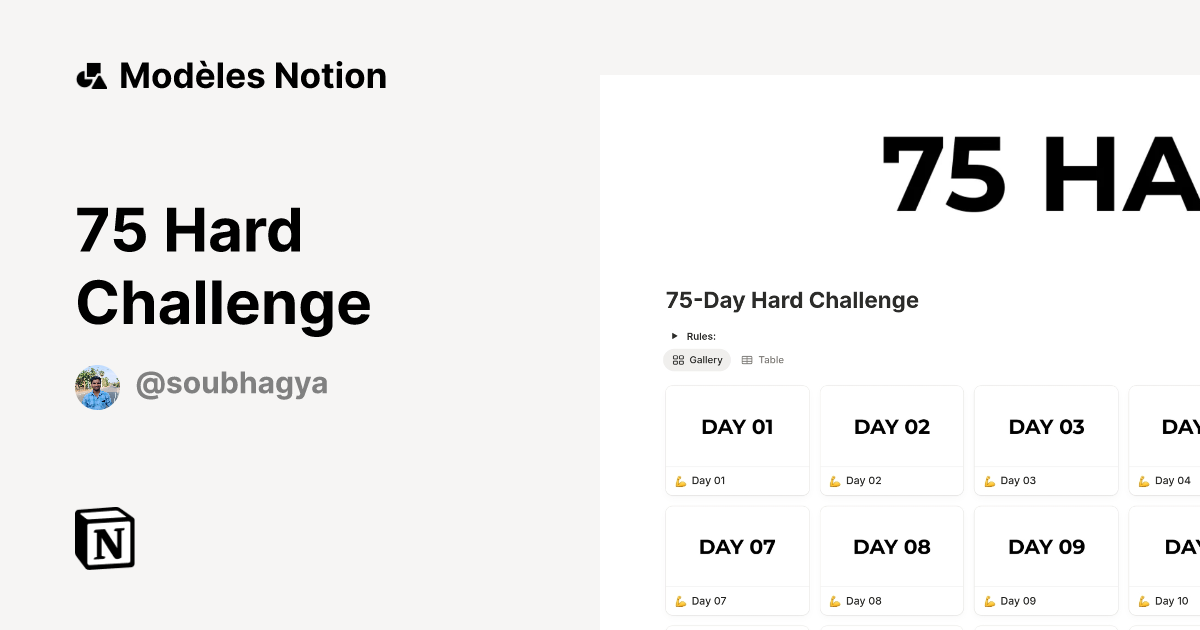Click the flexed biceps emoji on Day 01 card
Image resolution: width=1200 pixels, height=630 pixels.
(679, 480)
